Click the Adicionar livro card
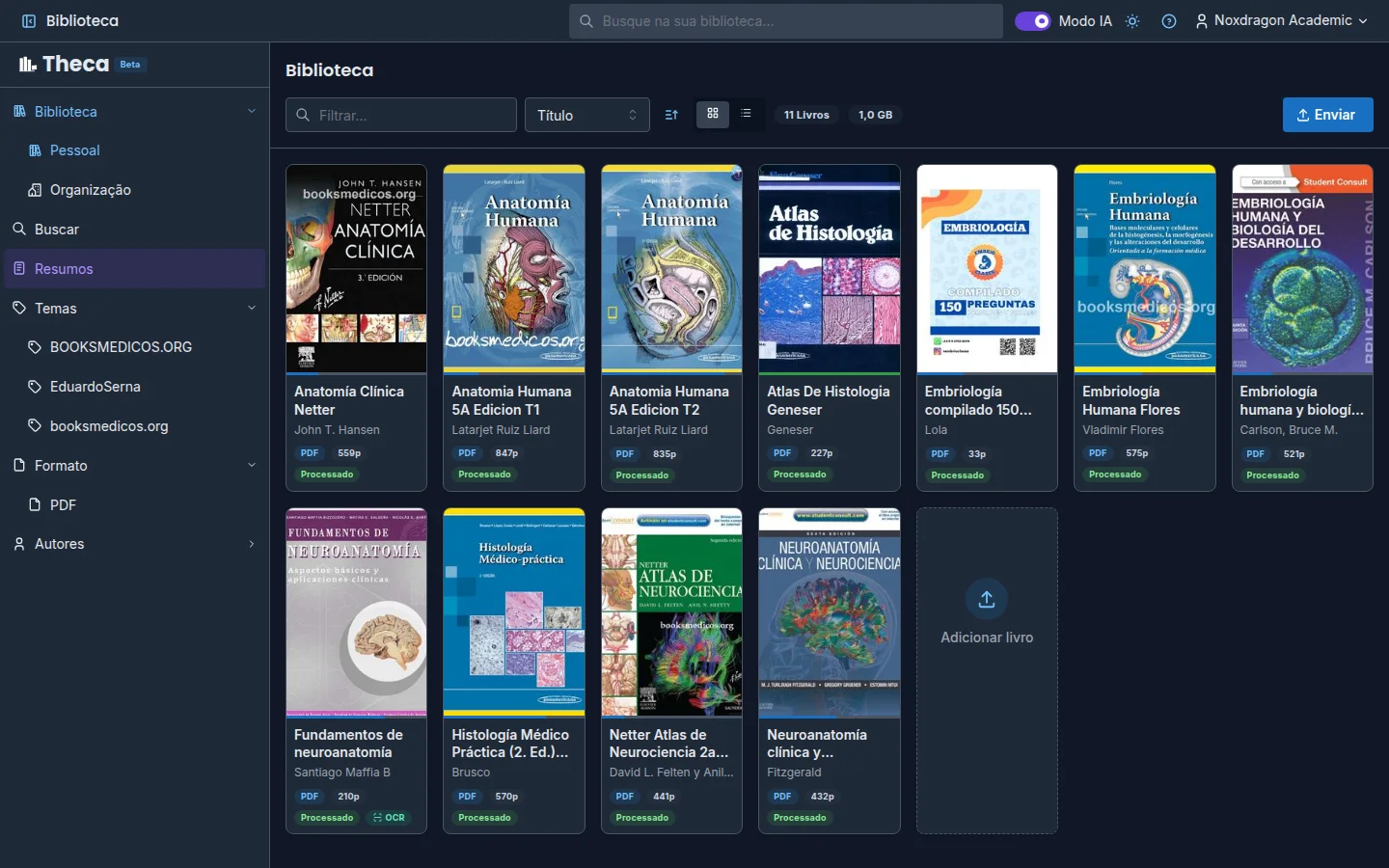This screenshot has width=1389, height=868. [987, 670]
